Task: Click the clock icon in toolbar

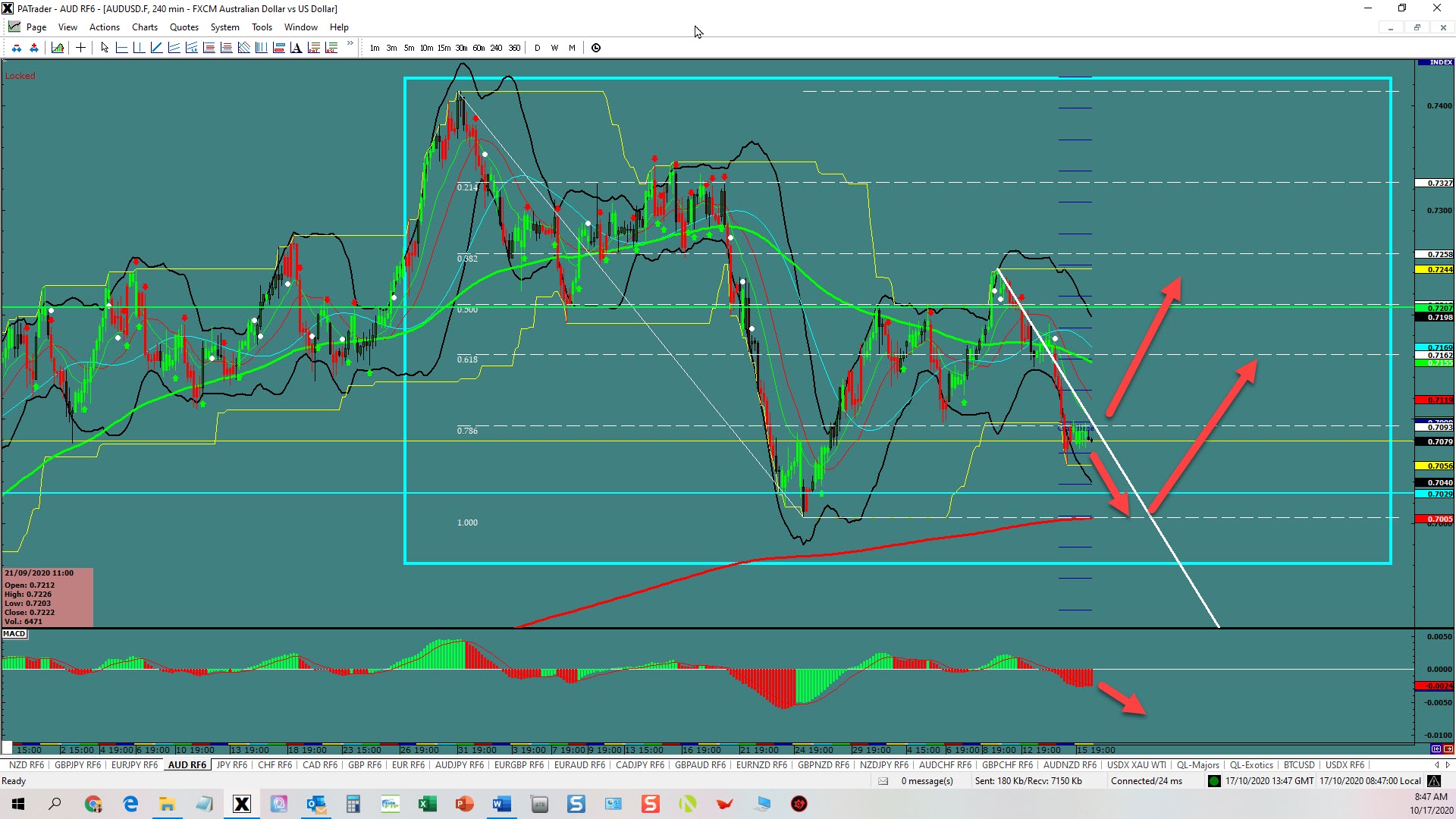Action: click(596, 48)
